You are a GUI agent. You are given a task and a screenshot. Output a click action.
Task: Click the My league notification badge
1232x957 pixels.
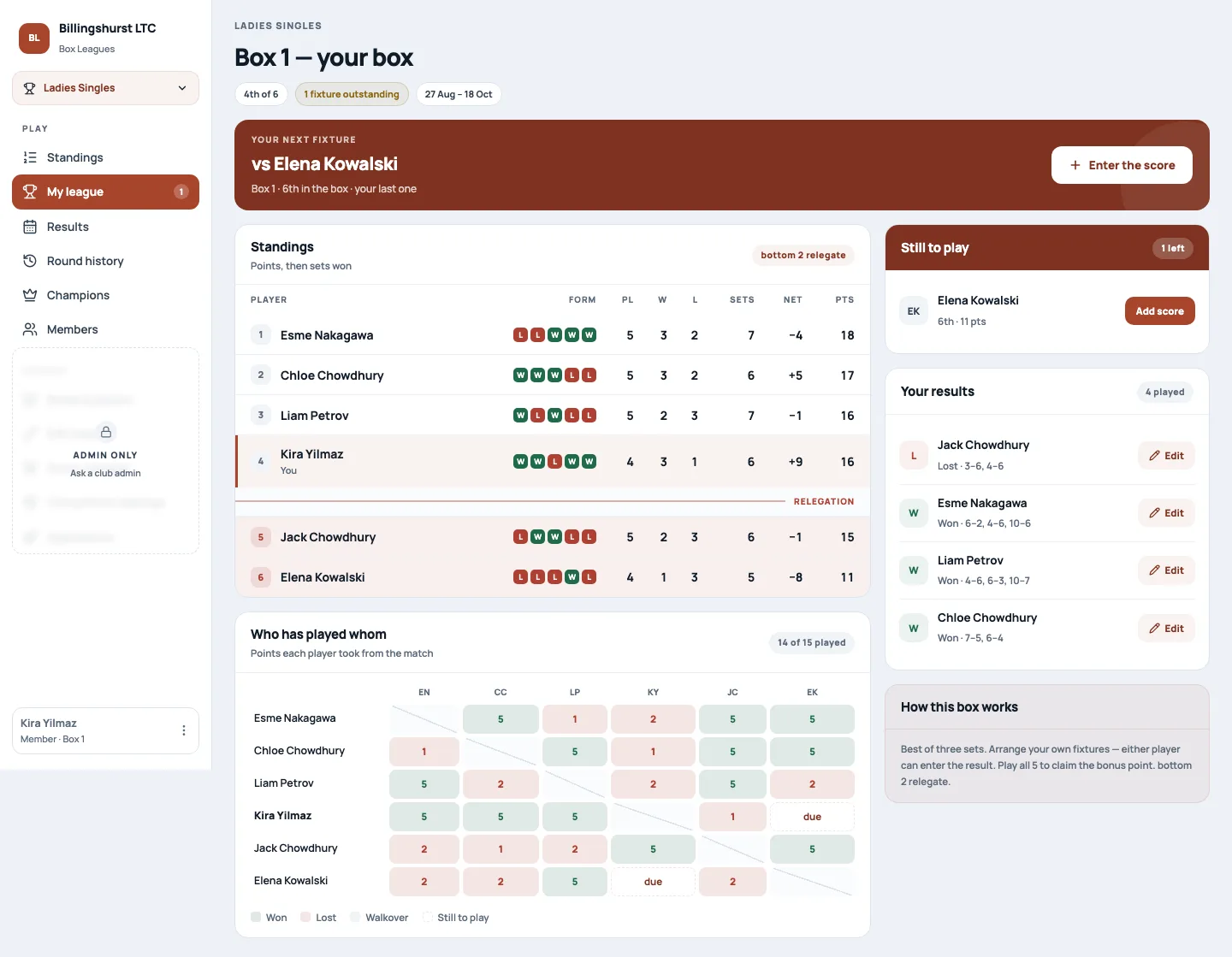pos(181,192)
